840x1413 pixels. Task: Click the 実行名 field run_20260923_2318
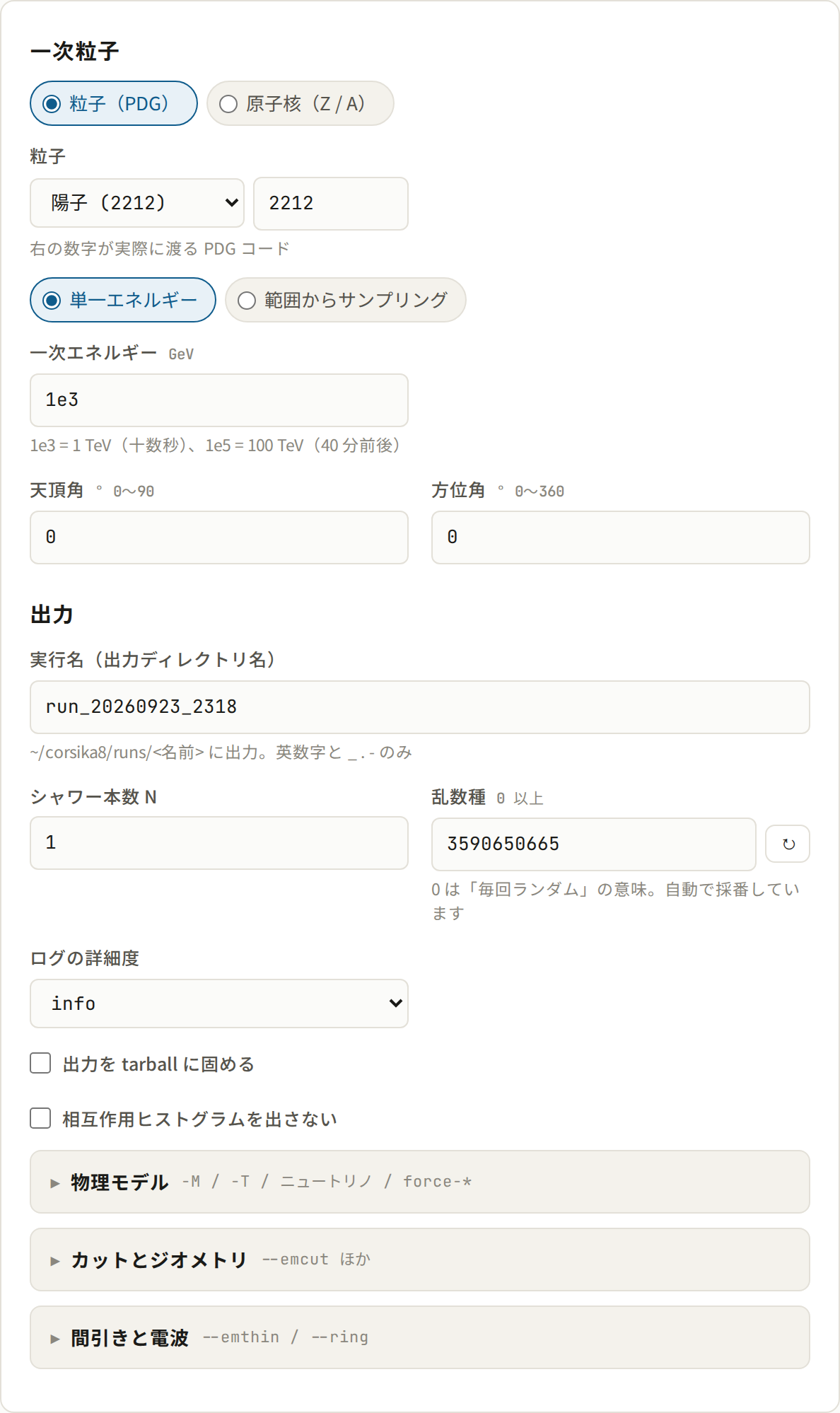click(420, 707)
